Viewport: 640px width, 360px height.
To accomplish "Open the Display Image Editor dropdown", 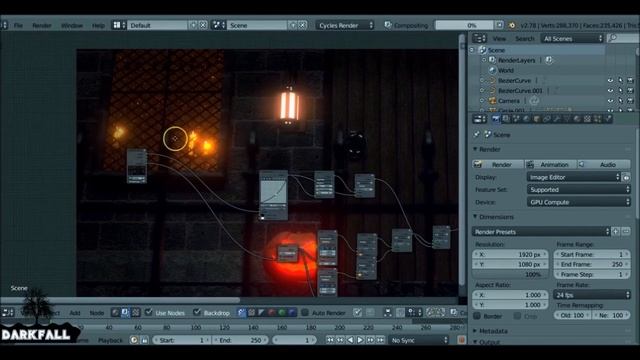I will coord(573,177).
